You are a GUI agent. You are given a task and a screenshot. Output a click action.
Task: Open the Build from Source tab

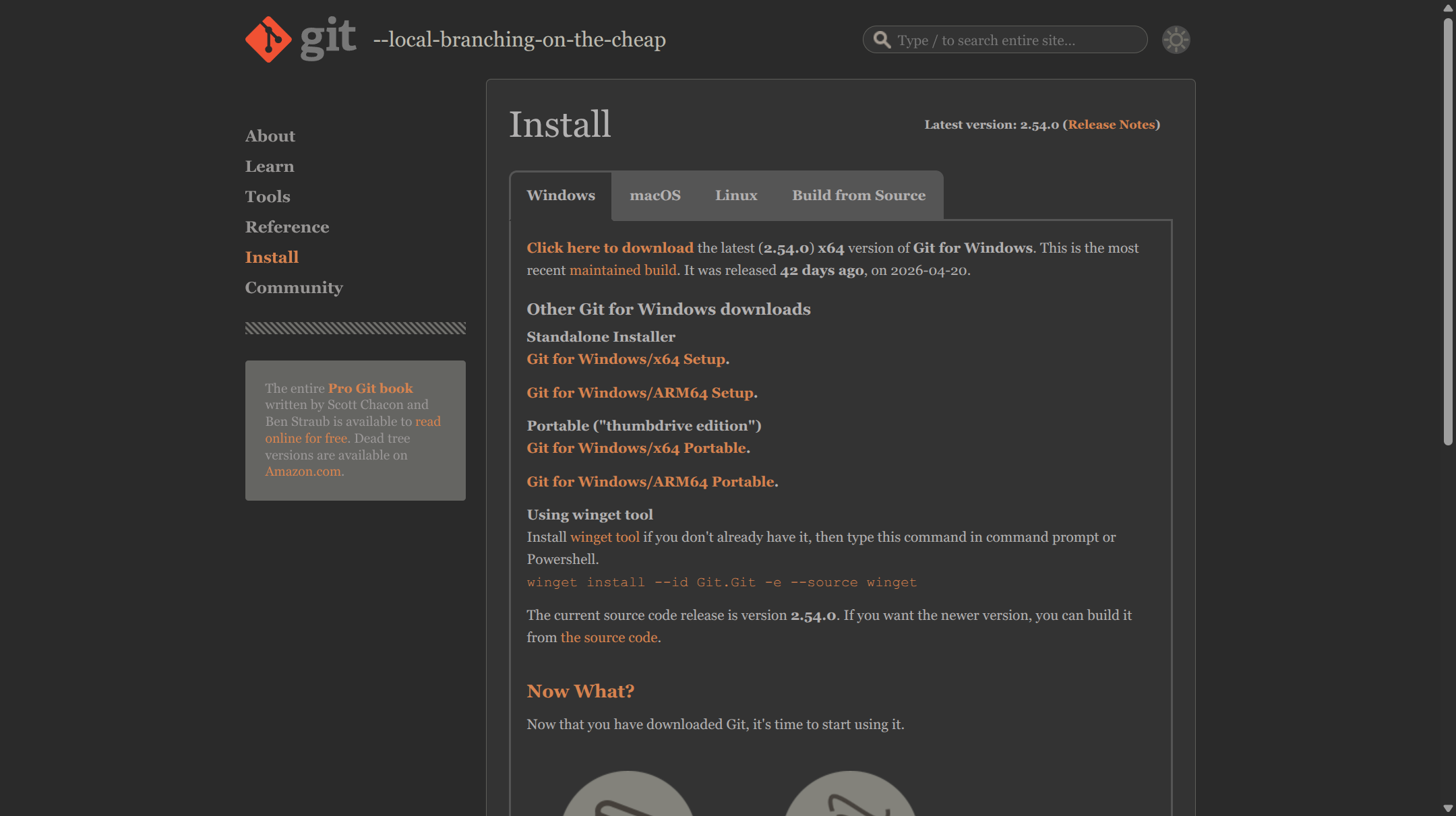point(859,195)
